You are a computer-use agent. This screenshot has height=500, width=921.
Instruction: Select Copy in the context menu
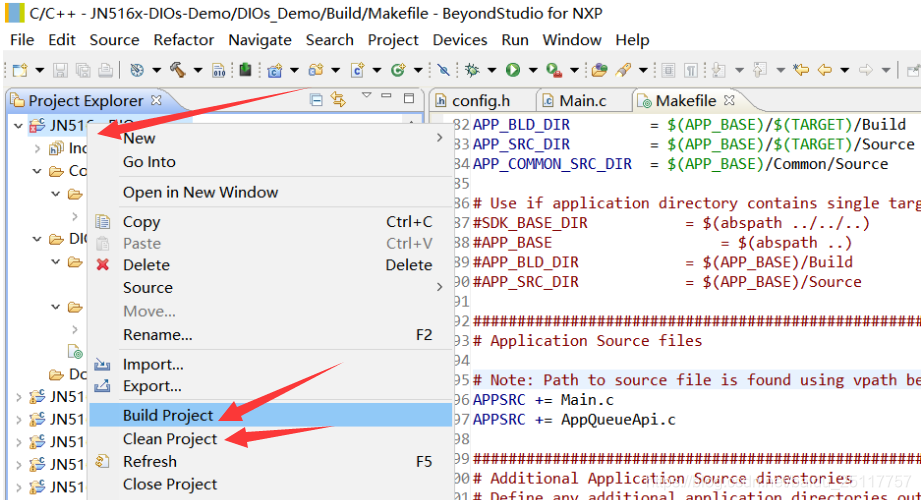pos(271,222)
